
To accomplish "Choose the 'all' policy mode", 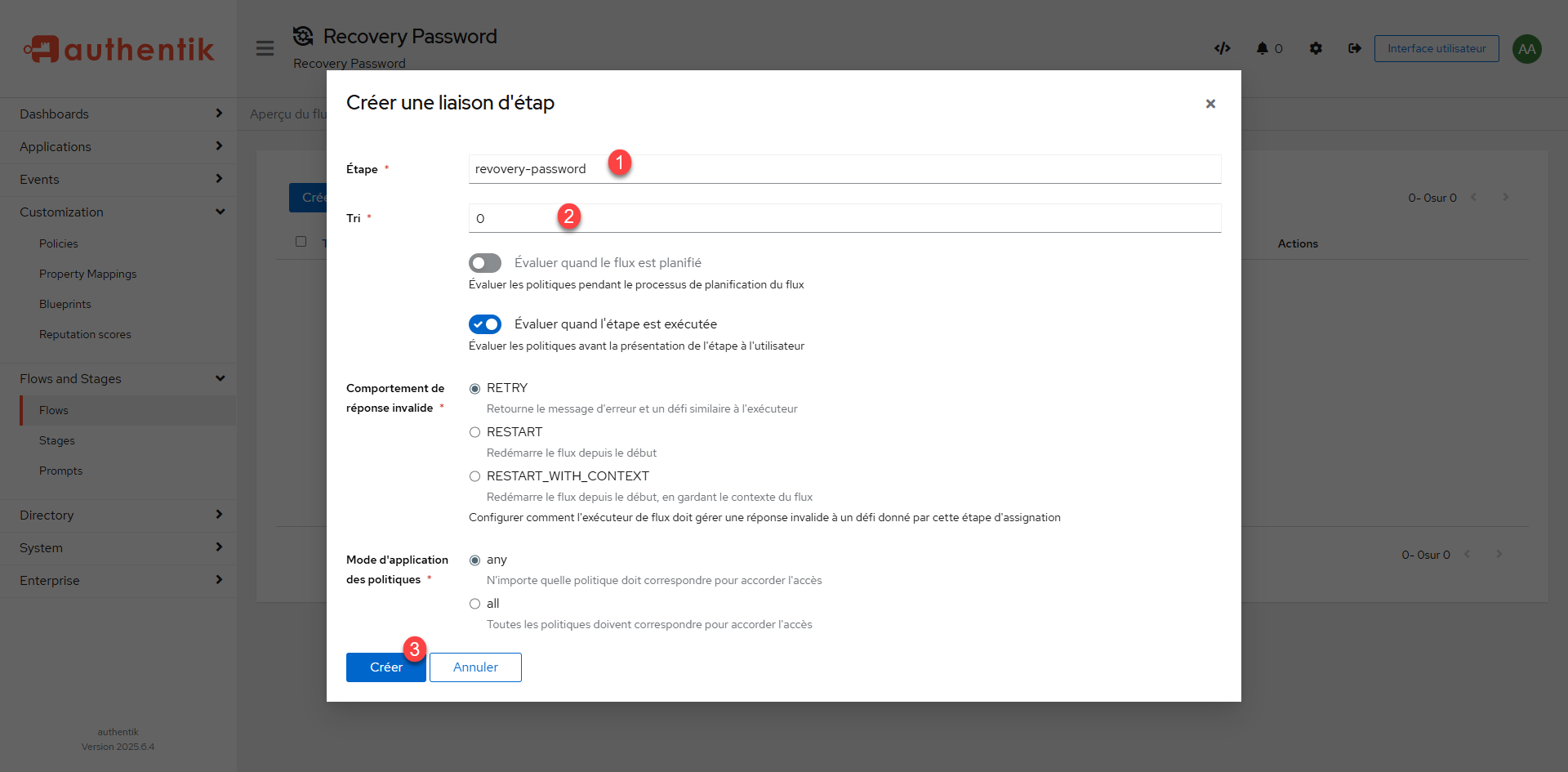I will [474, 604].
